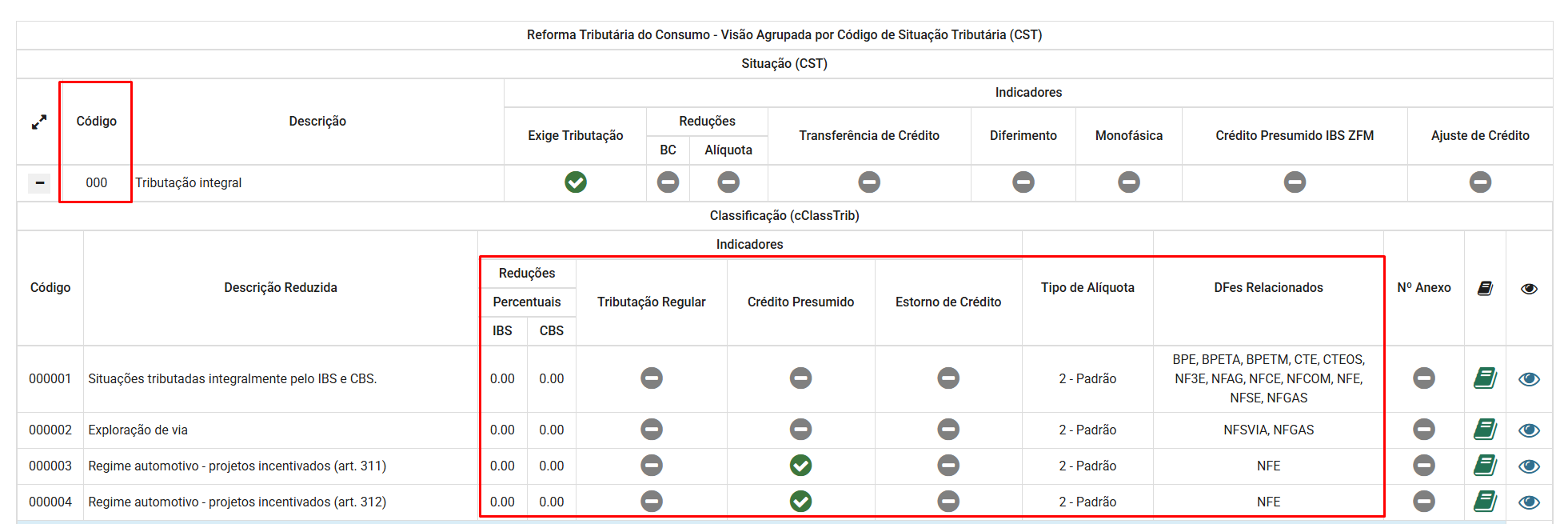Click the DFes Relacionados column header
Screen dimensions: 1568x524
coord(1268,287)
